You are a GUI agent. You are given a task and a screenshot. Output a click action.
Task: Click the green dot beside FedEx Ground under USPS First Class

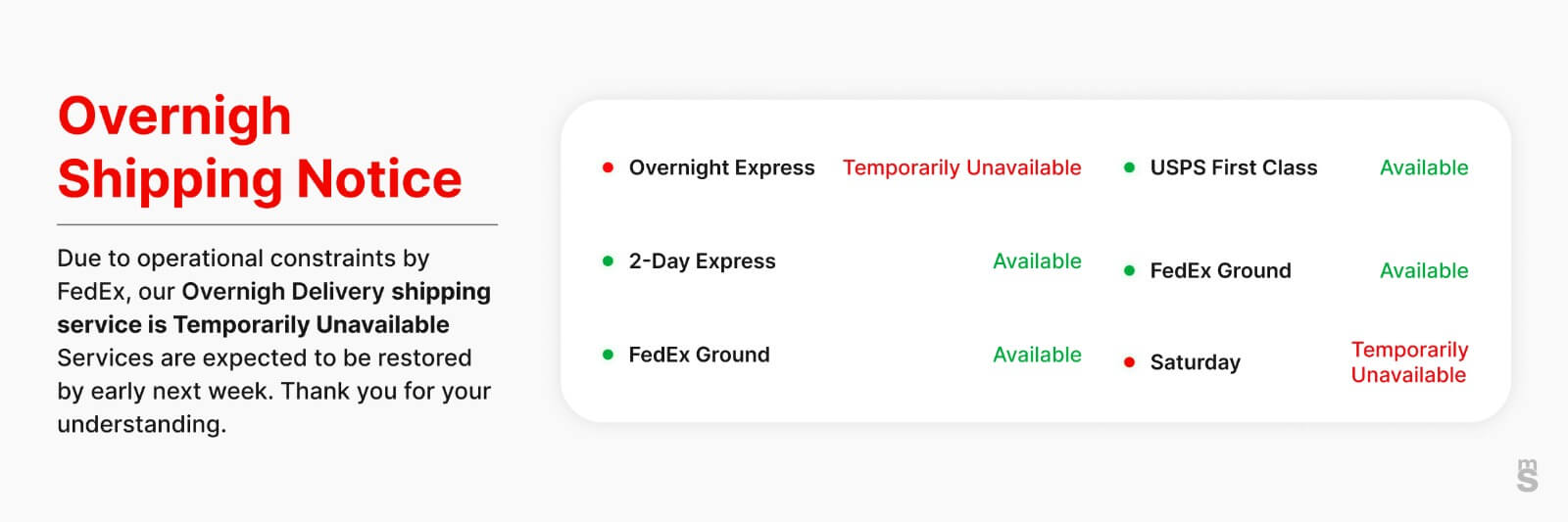pos(1129,270)
